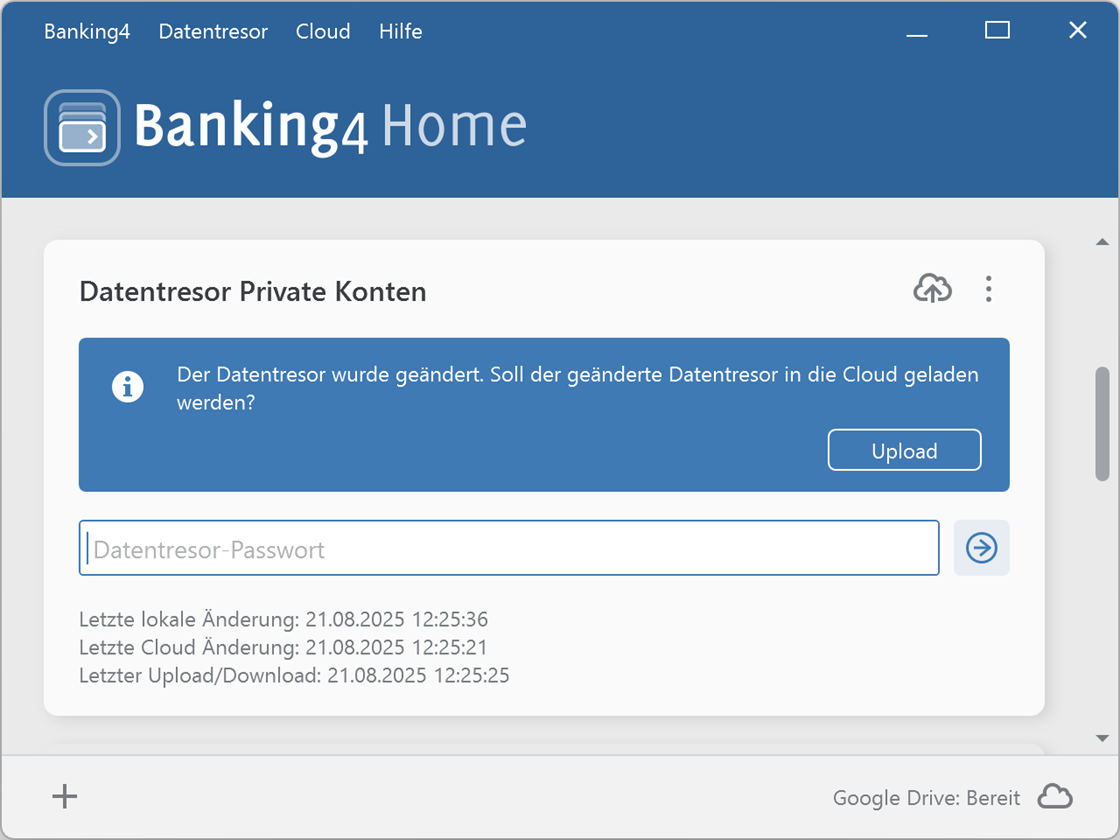Click the info icon in the notification banner
Screen dimensions: 1120x840
click(x=128, y=386)
